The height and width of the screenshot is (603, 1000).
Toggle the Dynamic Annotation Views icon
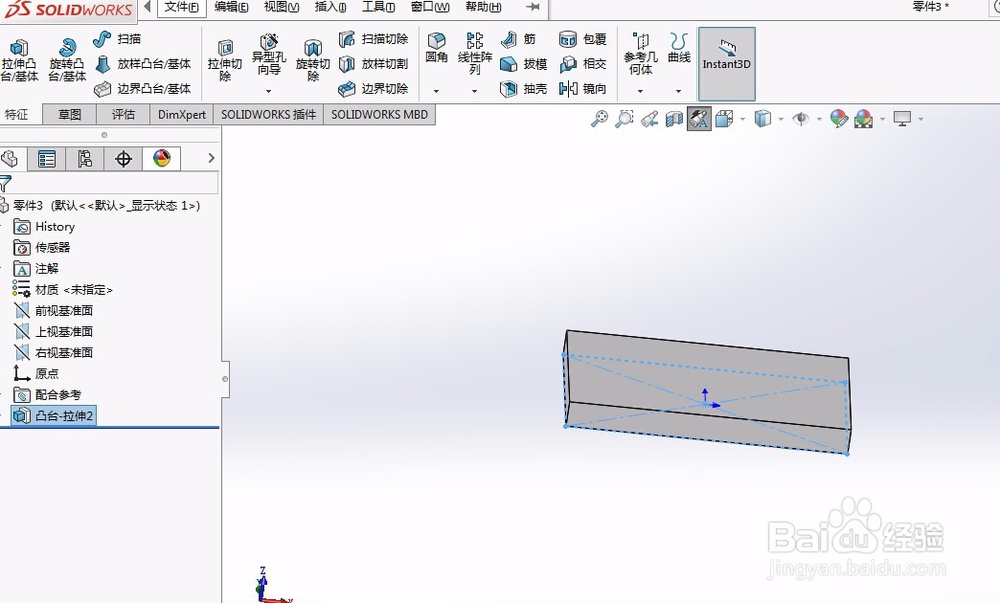tap(699, 119)
